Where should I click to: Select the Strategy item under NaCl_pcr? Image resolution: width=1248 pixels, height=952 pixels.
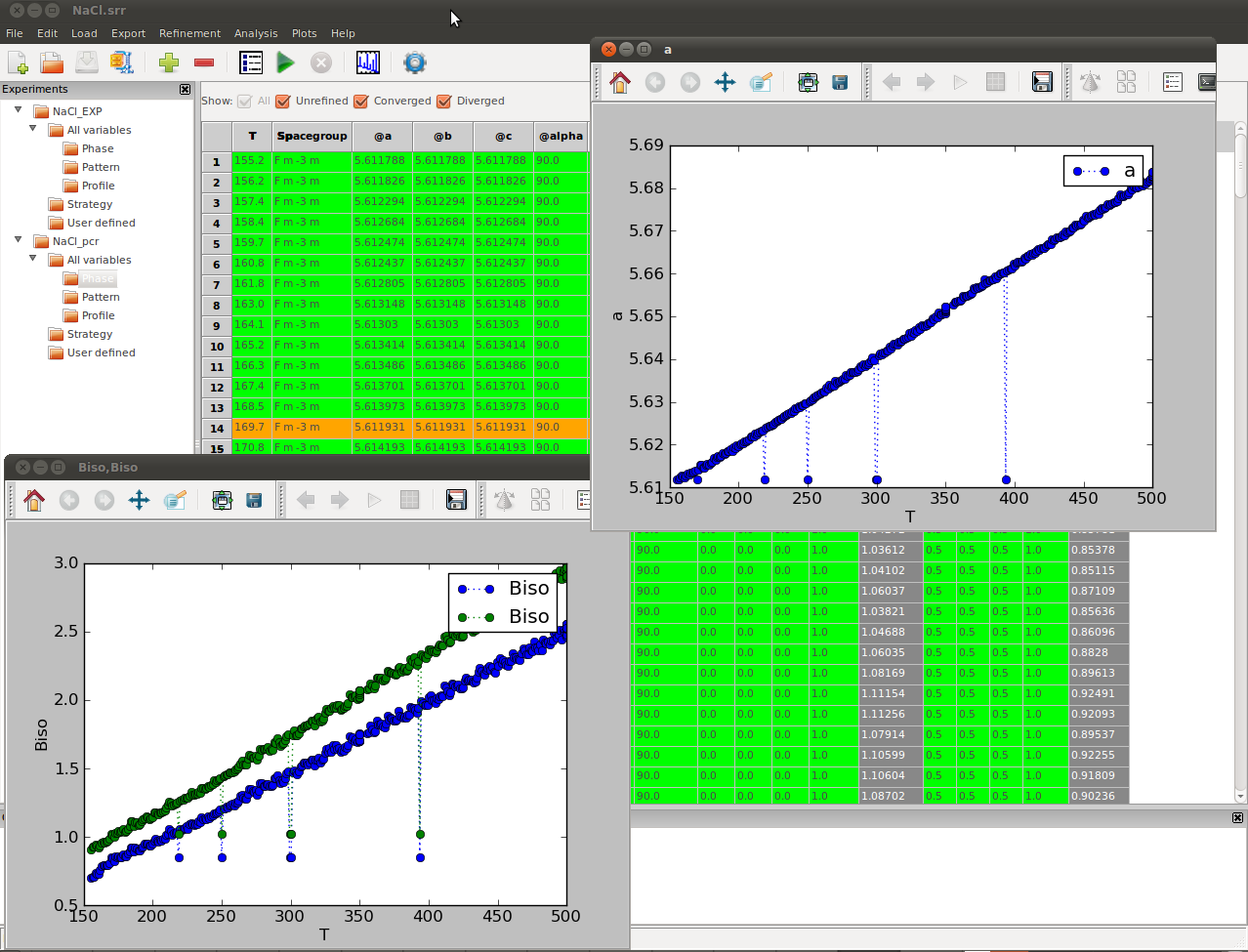pos(90,334)
